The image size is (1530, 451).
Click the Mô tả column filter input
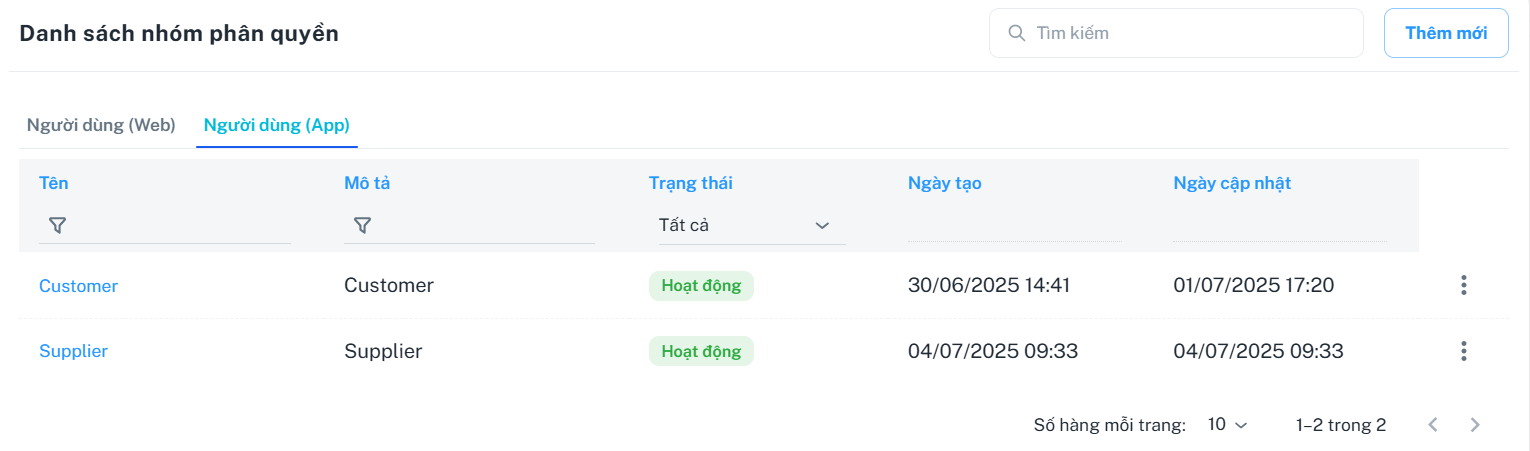(x=485, y=227)
